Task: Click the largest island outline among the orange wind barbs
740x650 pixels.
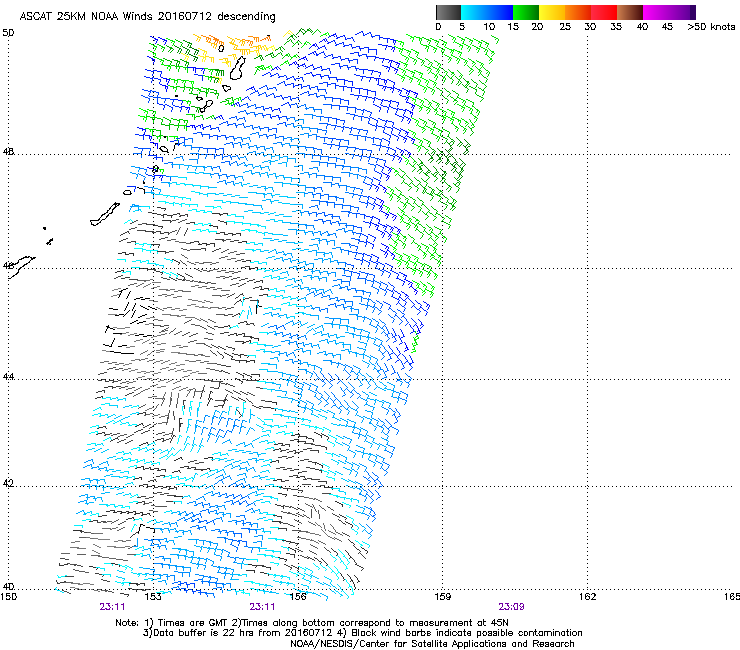Action: tap(238, 68)
